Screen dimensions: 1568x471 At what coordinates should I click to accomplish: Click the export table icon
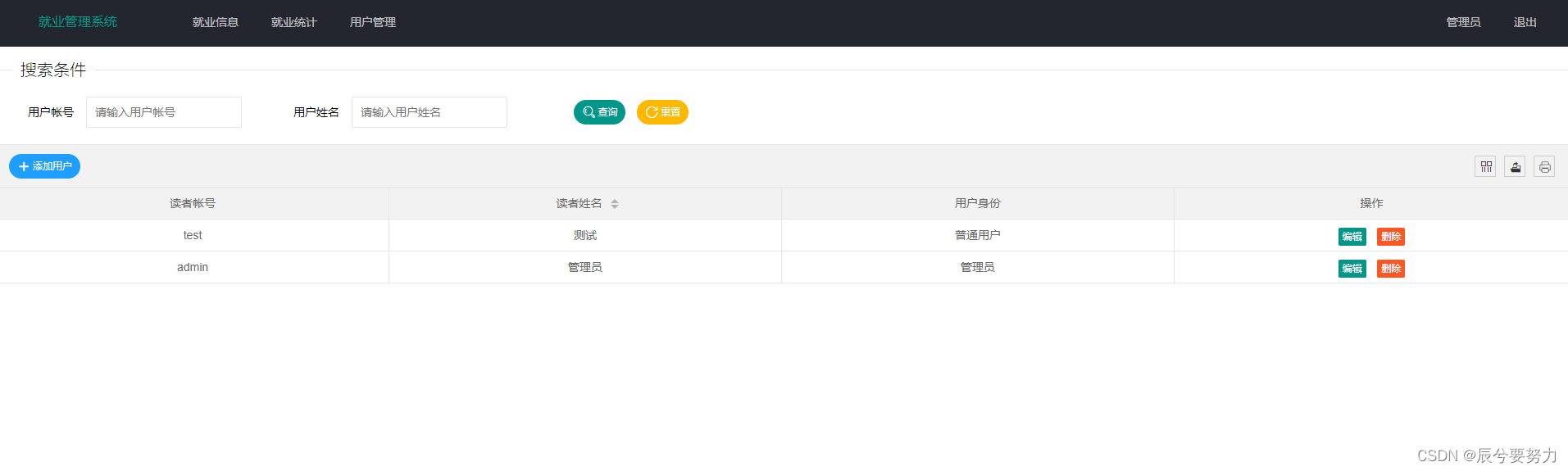(x=1515, y=167)
